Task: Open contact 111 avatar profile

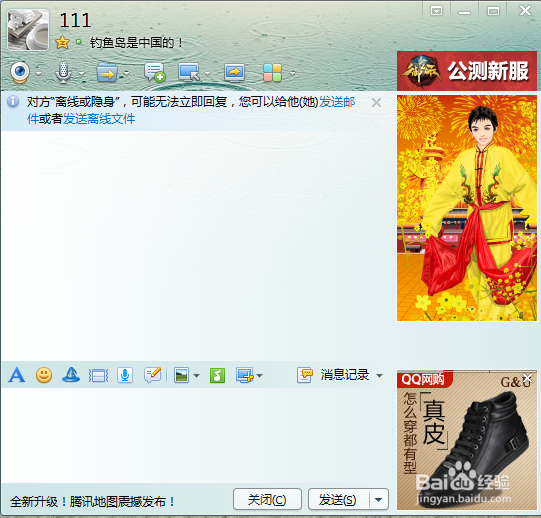Action: (28, 30)
